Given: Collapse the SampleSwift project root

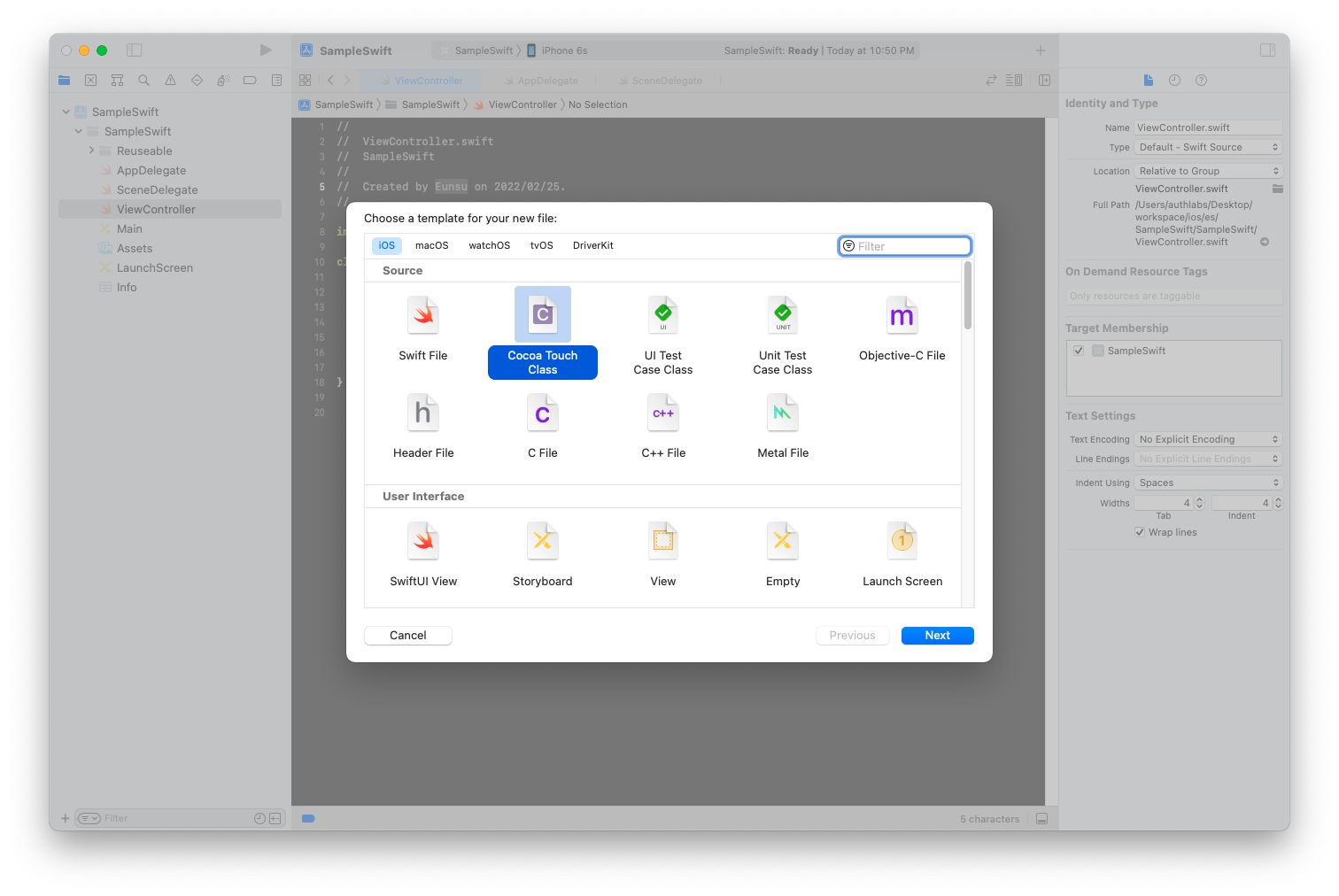Looking at the screenshot, I should (x=66, y=112).
